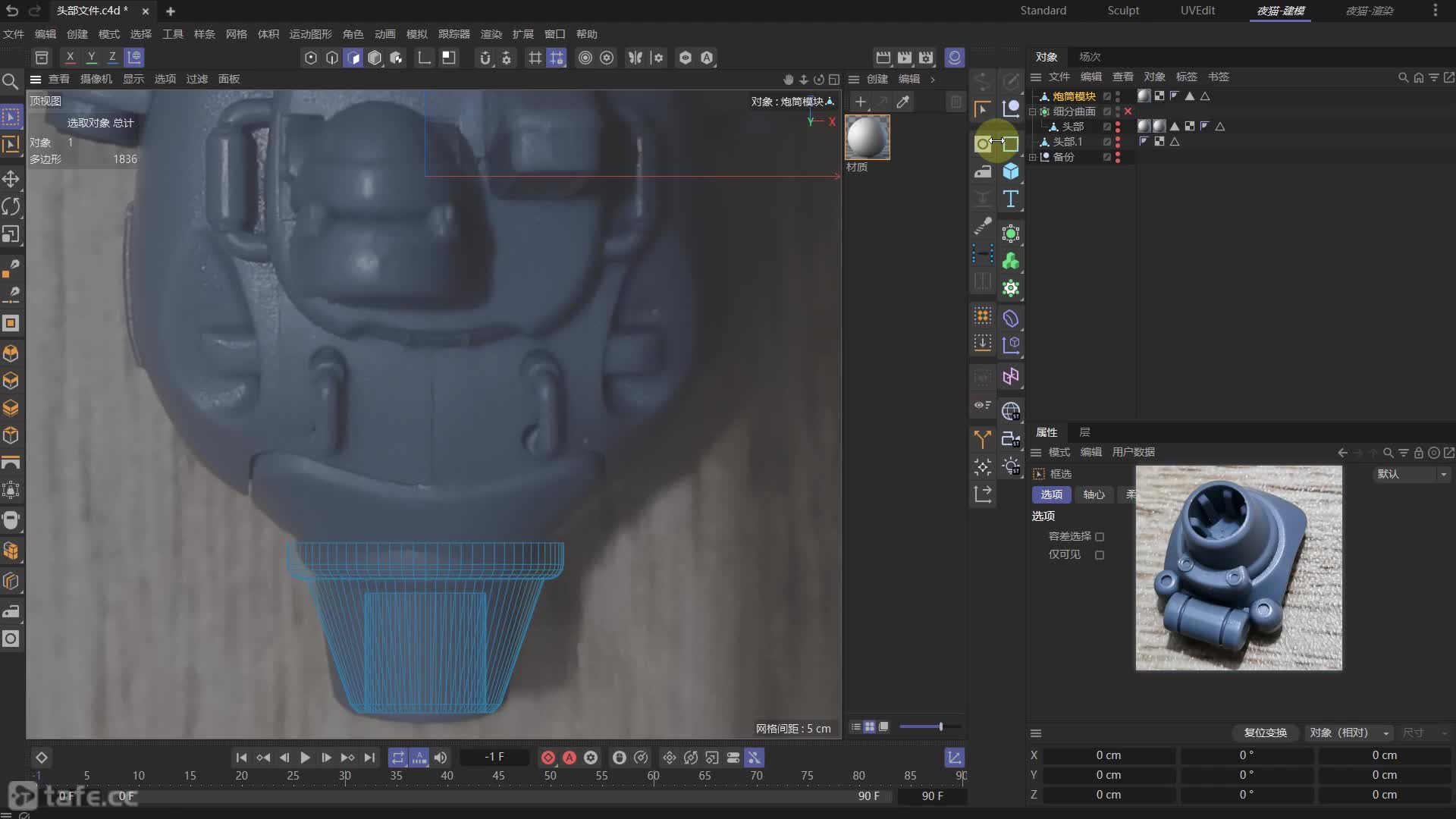Viewport: 1456px width, 819px height.
Task: Click the X position 0 cm field
Action: (1108, 755)
